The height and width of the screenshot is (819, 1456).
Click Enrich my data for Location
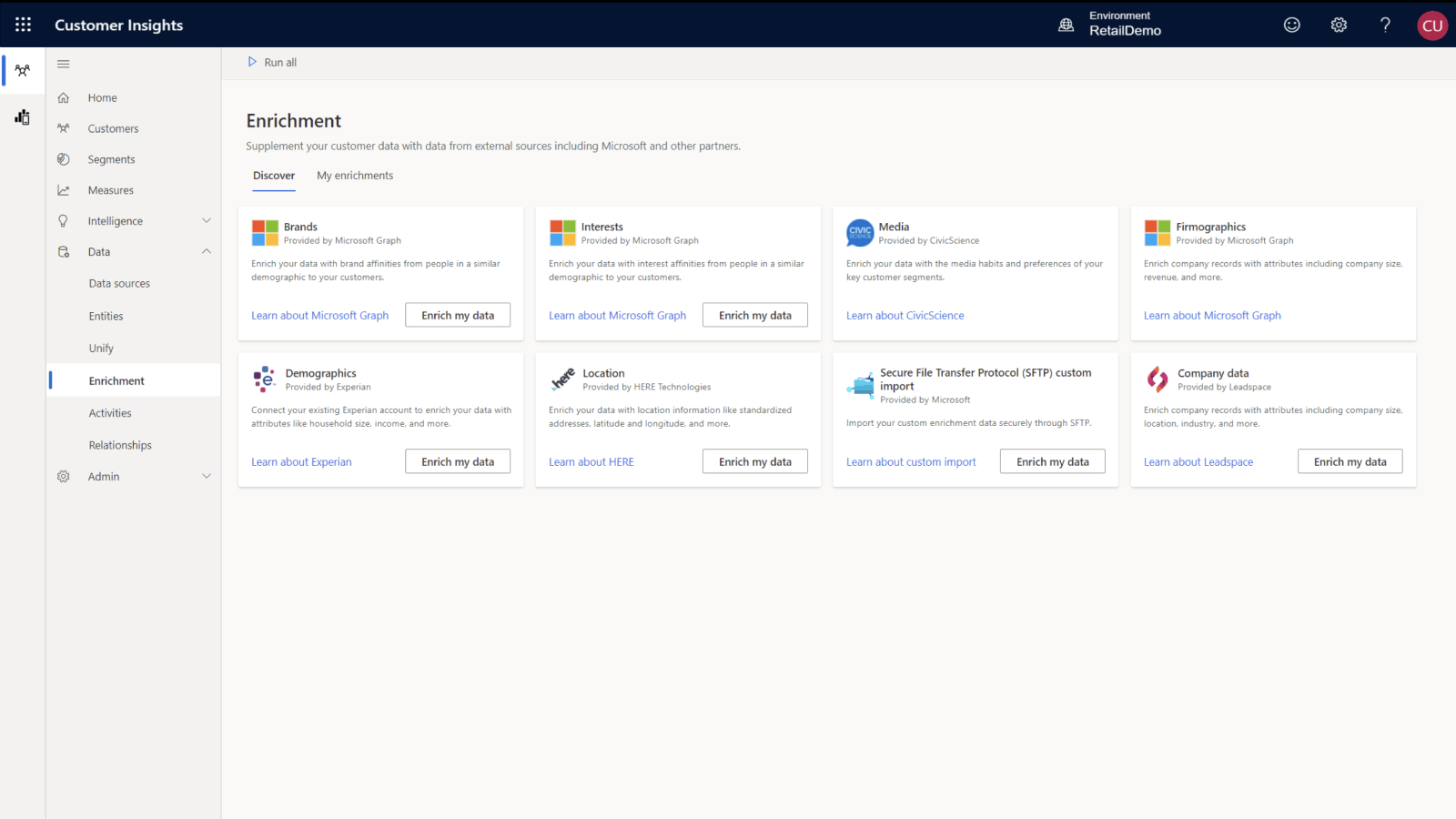pyautogui.click(x=755, y=461)
